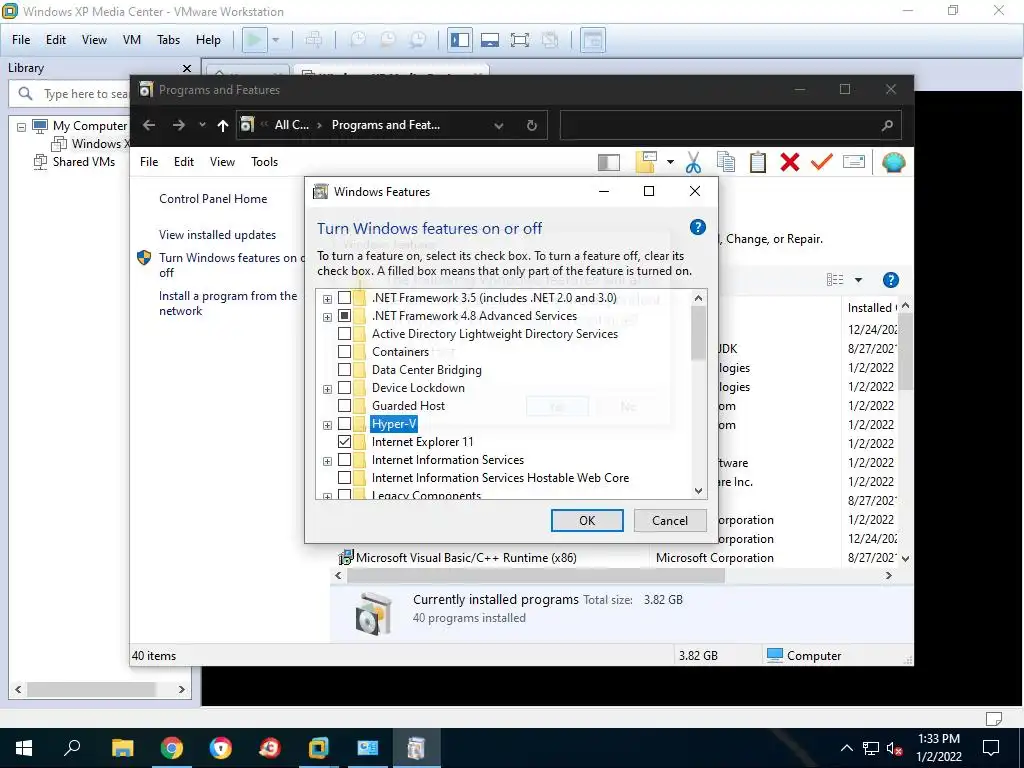1024x768 pixels.
Task: Click the console view icon in VMware toolbar
Action: (x=592, y=40)
